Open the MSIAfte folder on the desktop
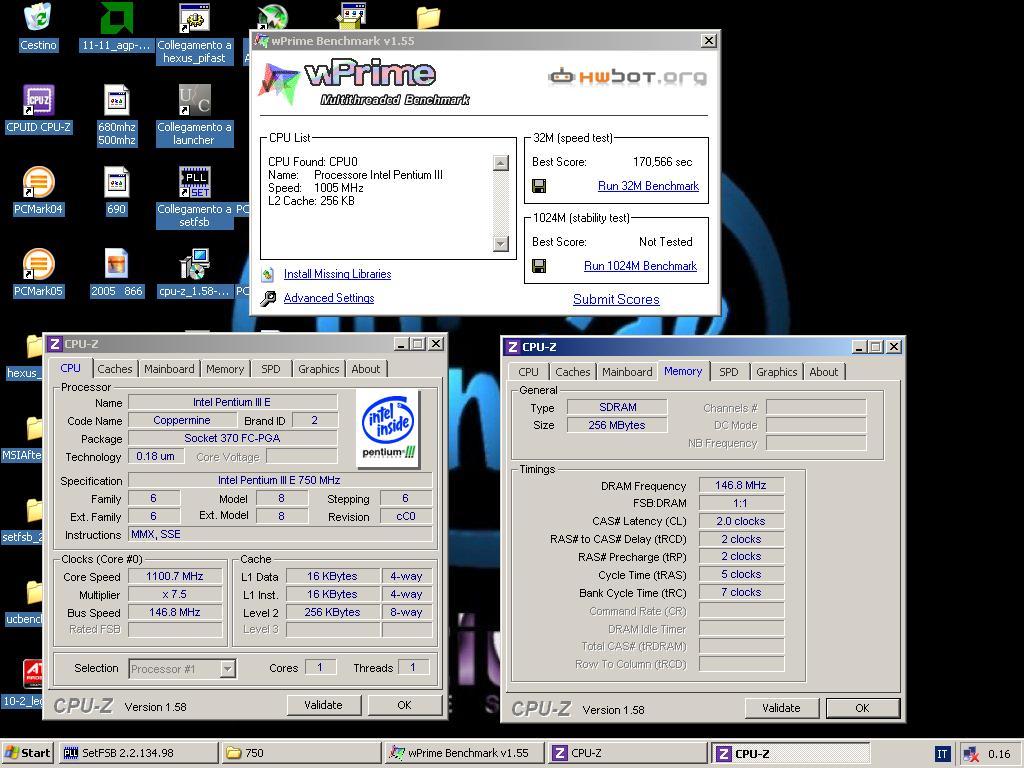This screenshot has width=1024, height=768. (x=34, y=428)
